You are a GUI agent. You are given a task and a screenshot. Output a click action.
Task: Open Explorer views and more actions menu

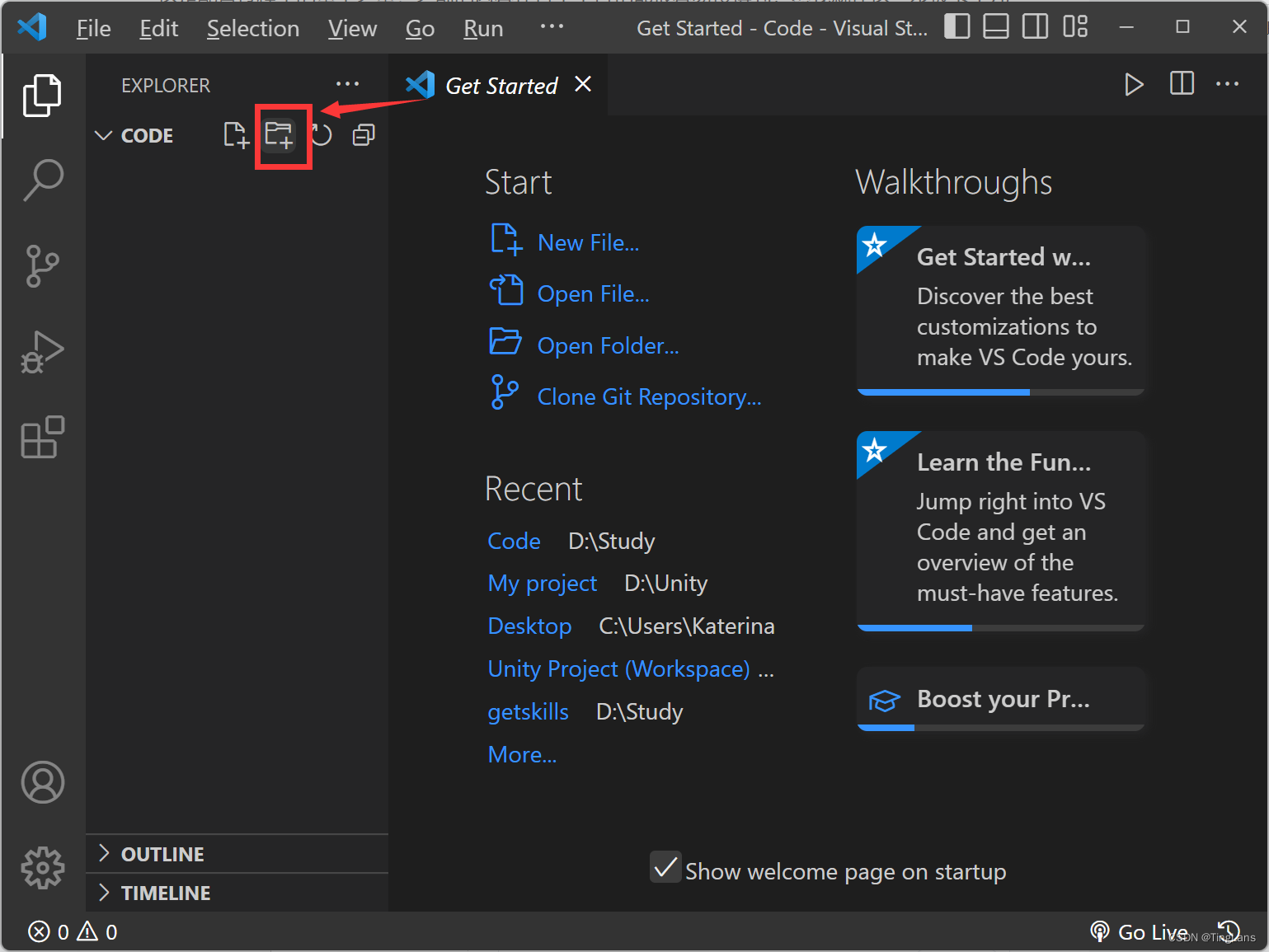[348, 84]
